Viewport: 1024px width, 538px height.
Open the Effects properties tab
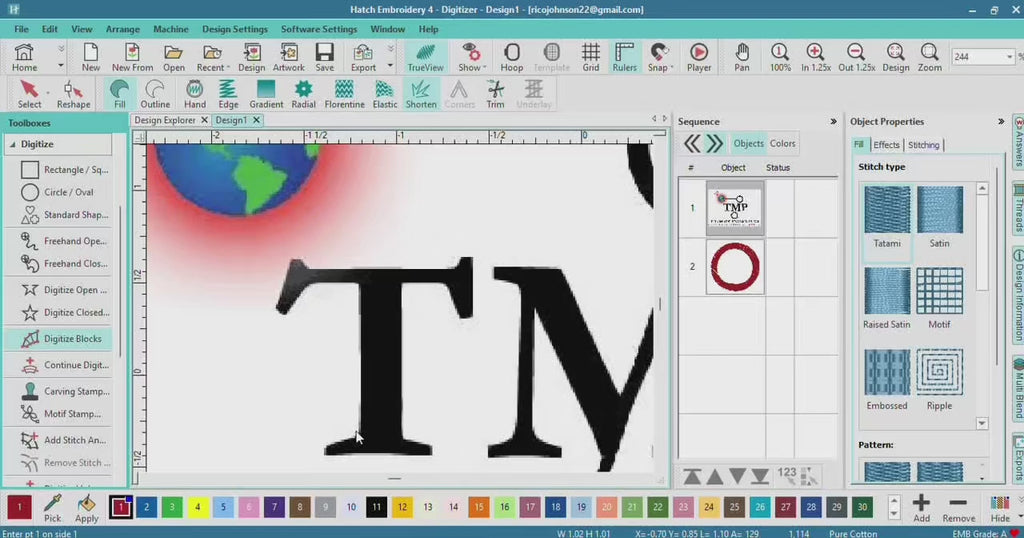pos(886,145)
